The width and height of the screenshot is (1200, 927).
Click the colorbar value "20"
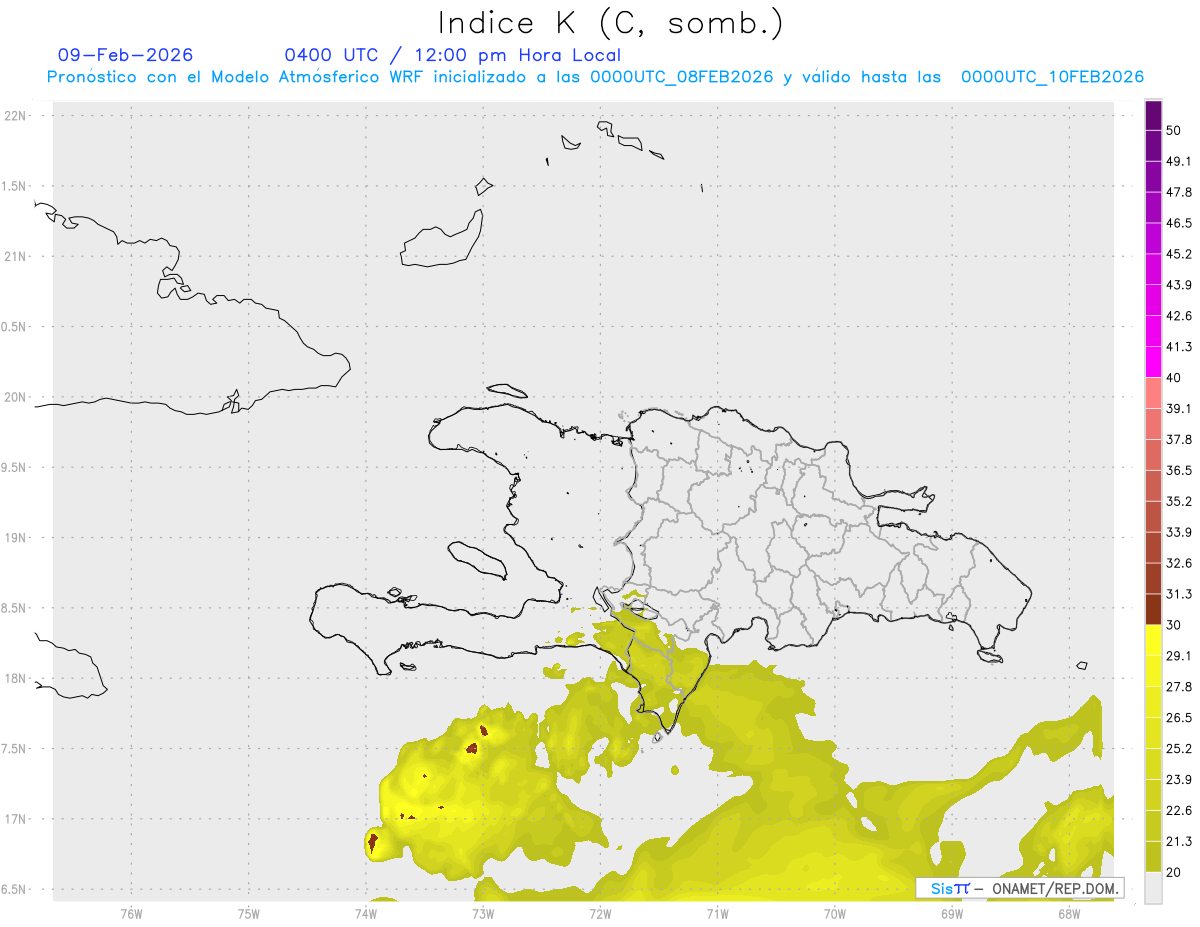click(1174, 872)
